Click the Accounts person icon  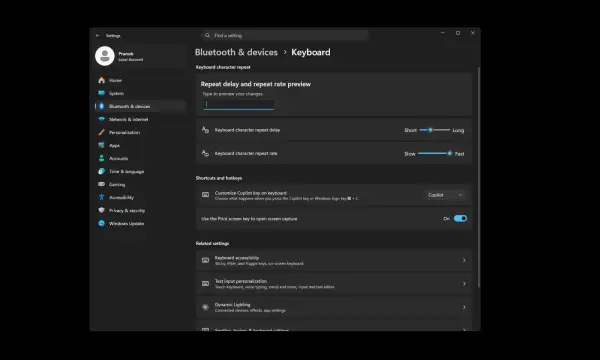tap(101, 158)
